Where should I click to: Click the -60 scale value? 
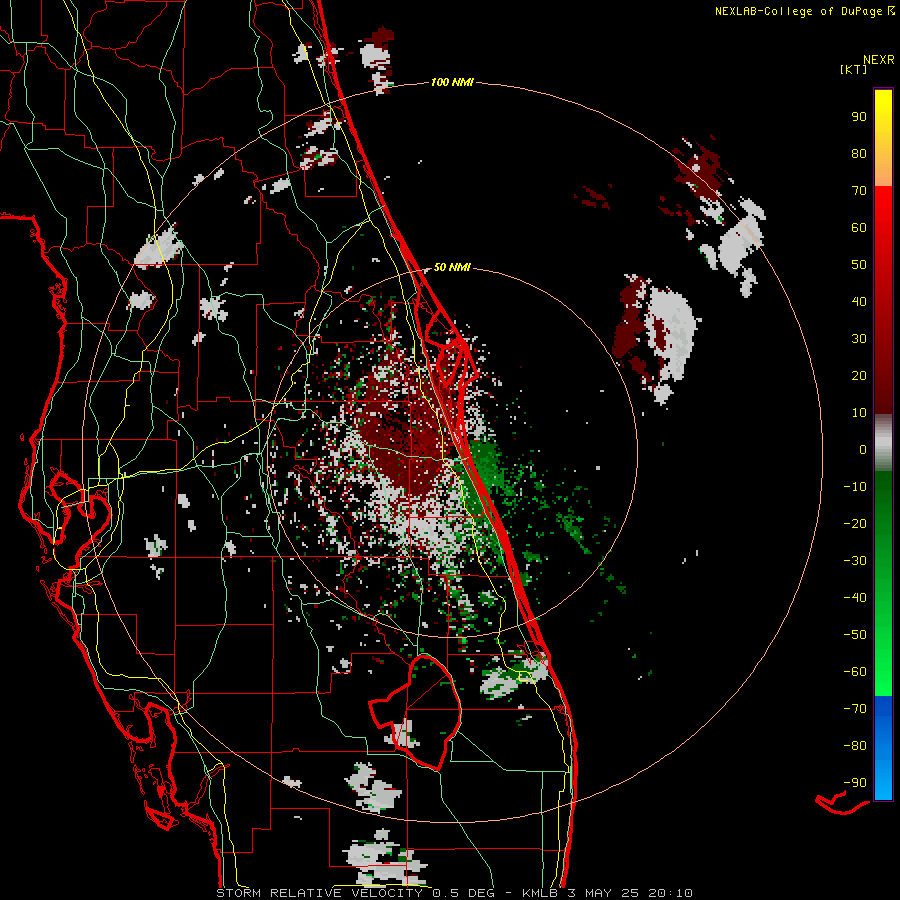(x=855, y=672)
